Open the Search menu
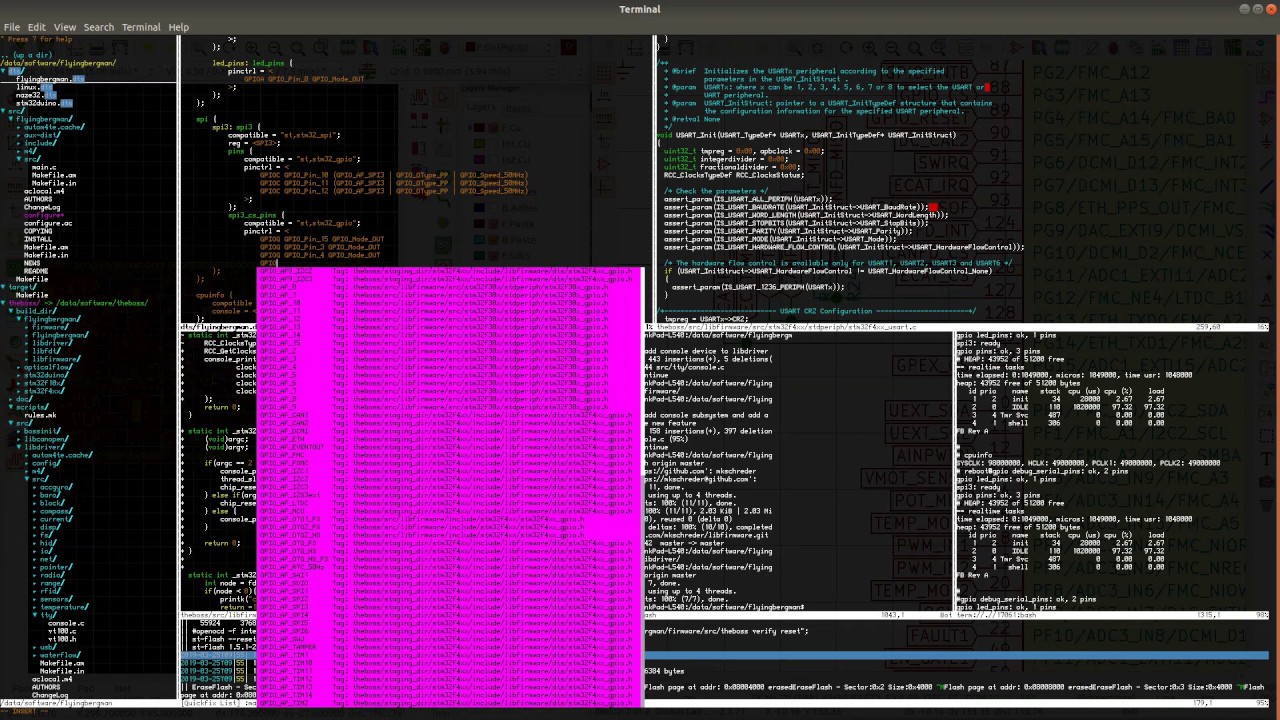 click(98, 27)
